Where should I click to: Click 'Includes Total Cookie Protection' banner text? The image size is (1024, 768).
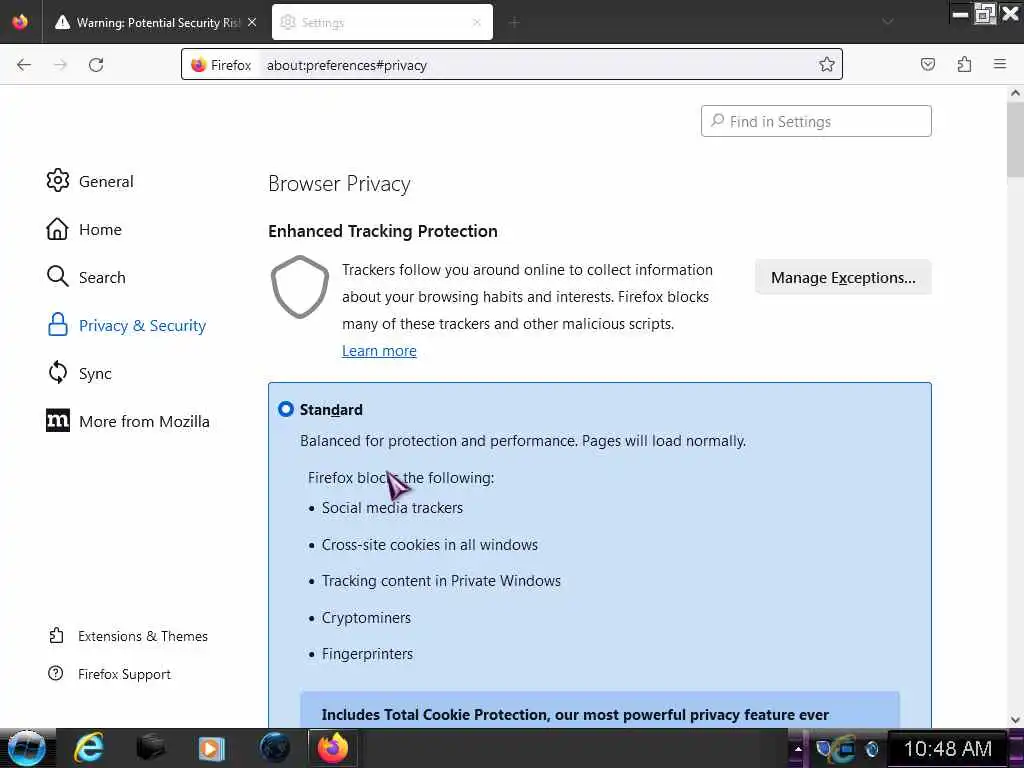pyautogui.click(x=575, y=715)
